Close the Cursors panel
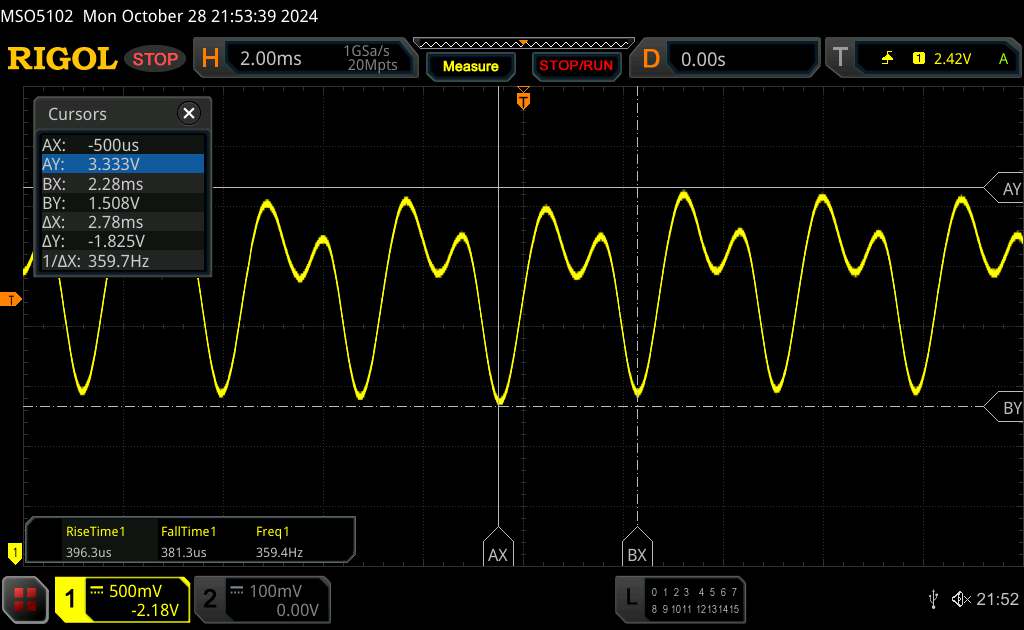Image resolution: width=1024 pixels, height=630 pixels. 188,114
